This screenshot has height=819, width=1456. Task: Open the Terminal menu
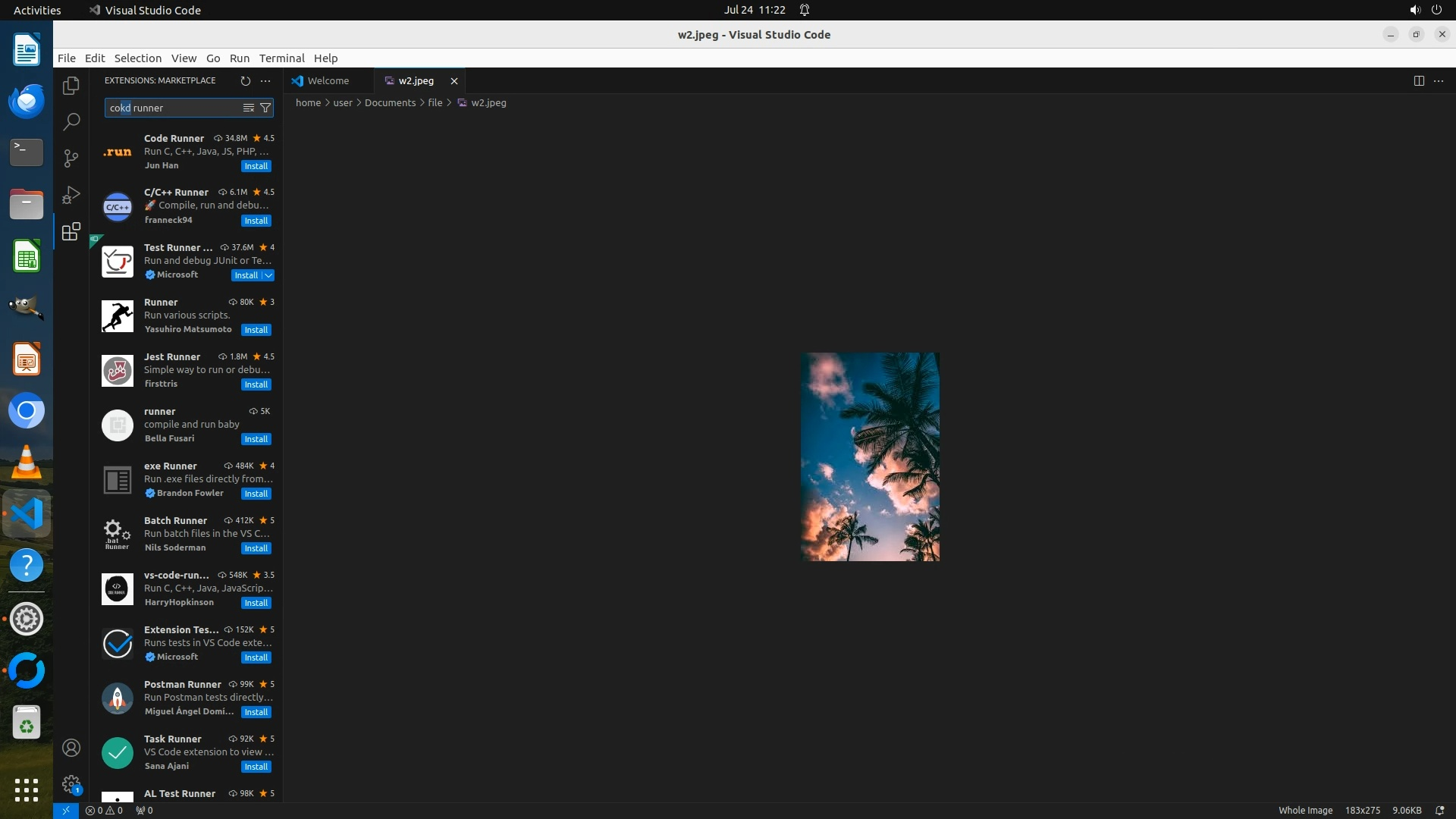click(x=281, y=58)
